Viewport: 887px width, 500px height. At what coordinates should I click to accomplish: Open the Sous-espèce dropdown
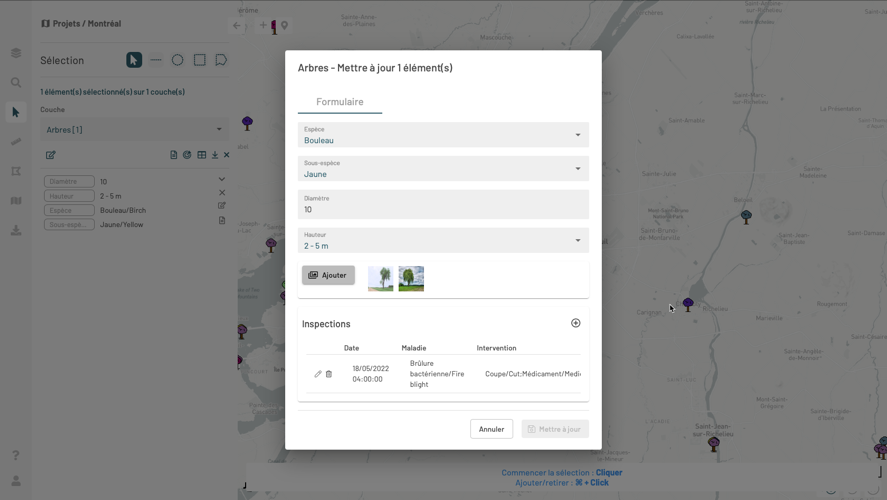[443, 169]
